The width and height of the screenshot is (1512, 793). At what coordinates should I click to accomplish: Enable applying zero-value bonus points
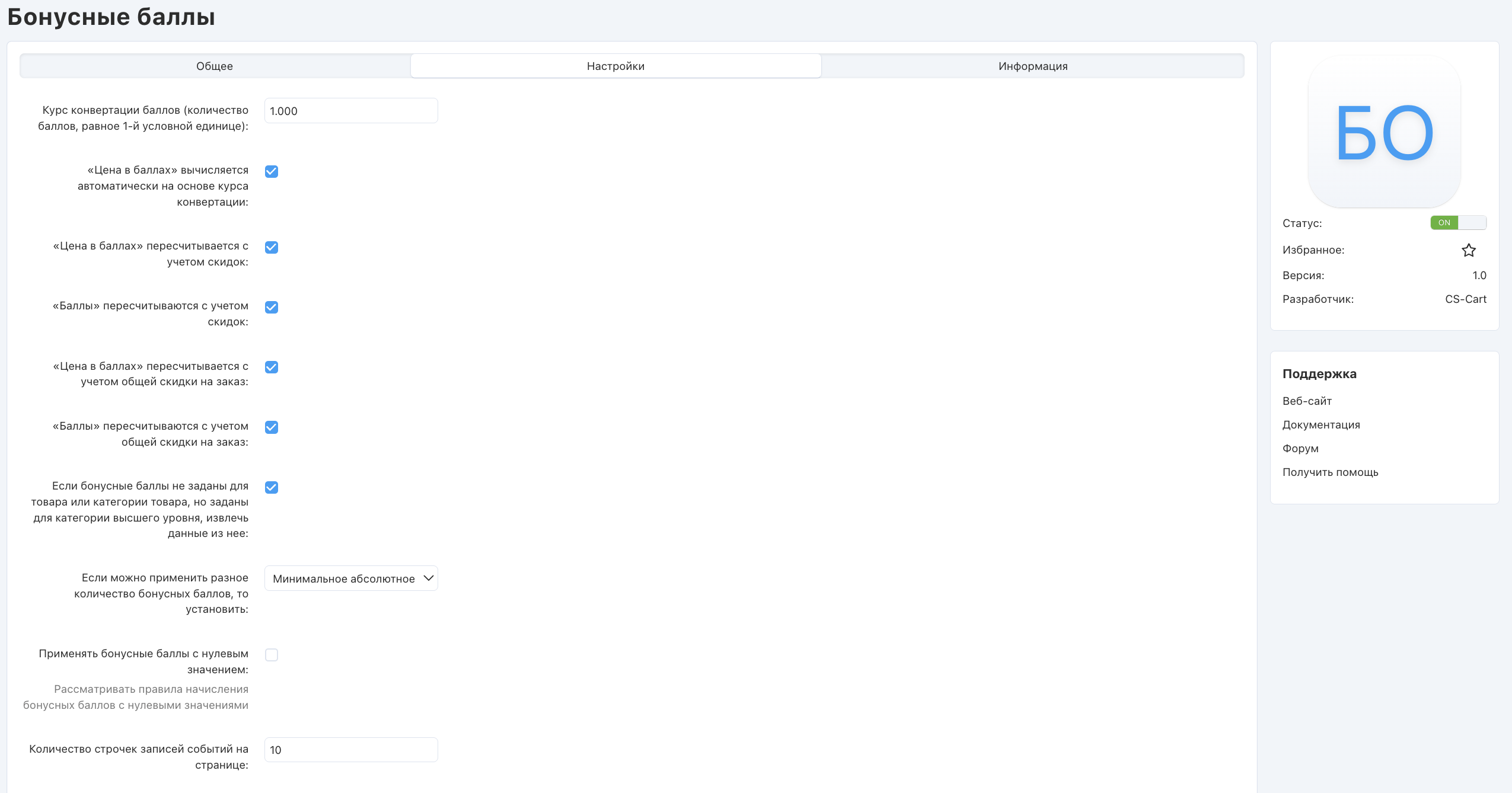tap(272, 655)
